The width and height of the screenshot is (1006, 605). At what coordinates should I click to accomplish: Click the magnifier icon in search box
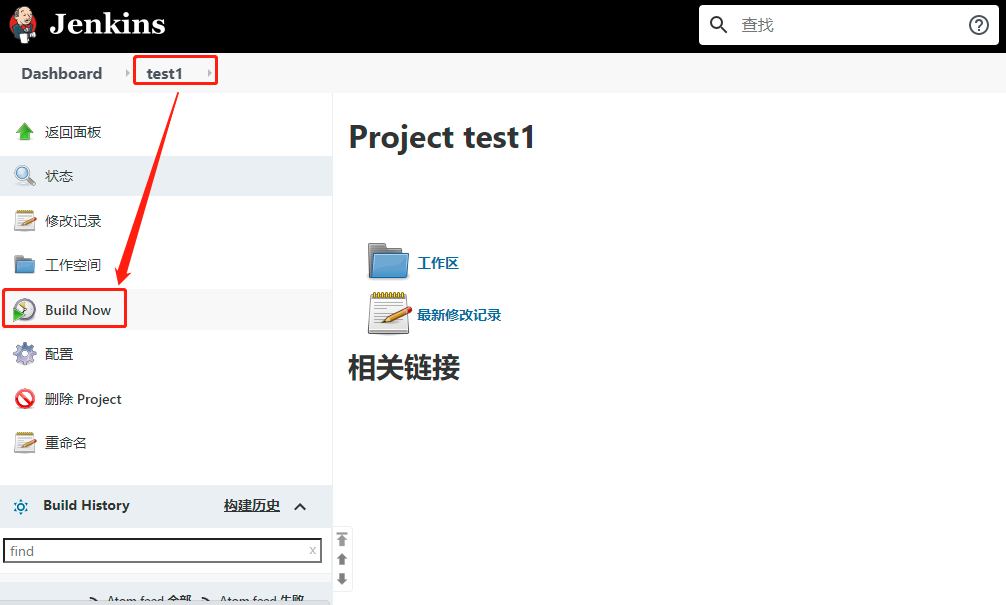(718, 25)
